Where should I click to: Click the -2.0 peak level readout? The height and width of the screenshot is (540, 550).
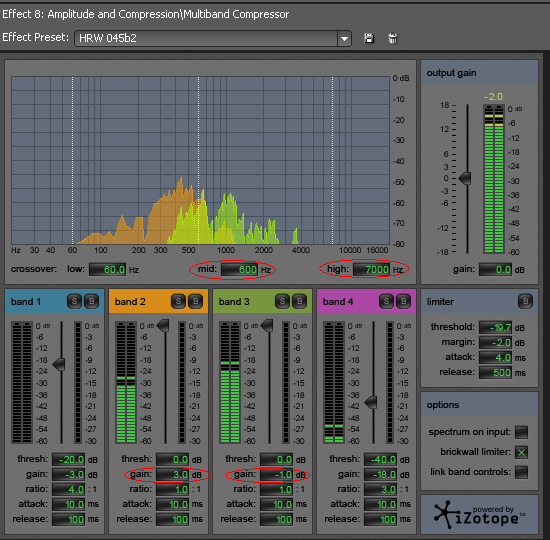[x=494, y=96]
